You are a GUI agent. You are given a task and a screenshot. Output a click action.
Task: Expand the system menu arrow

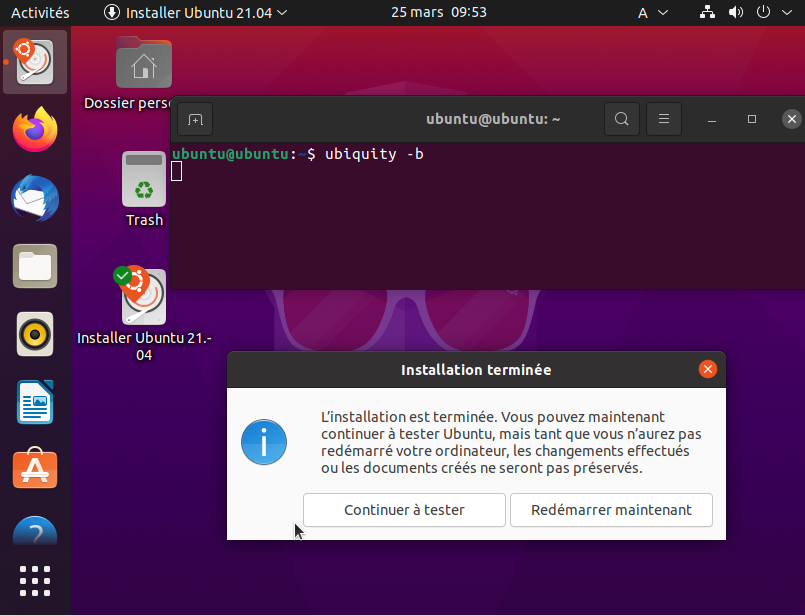[787, 12]
